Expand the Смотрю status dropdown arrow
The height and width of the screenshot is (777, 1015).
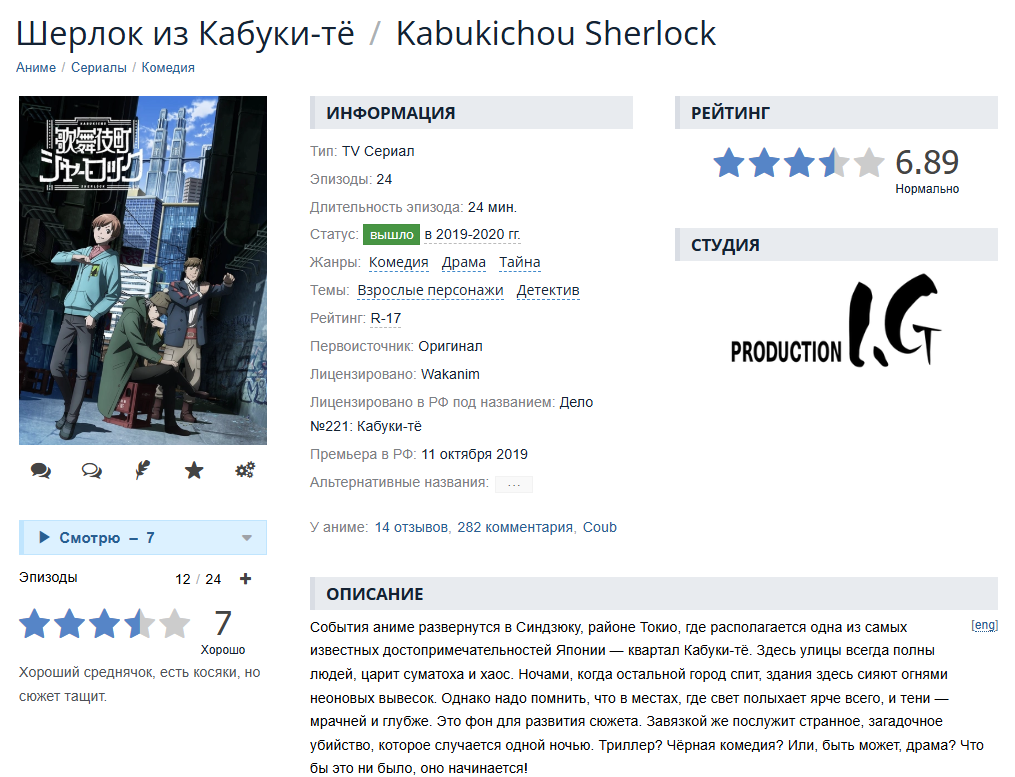coord(247,538)
